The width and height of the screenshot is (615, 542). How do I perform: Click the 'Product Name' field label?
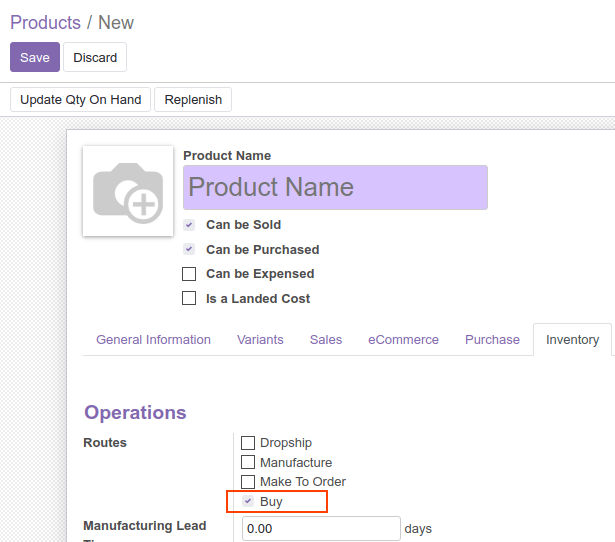pos(227,156)
